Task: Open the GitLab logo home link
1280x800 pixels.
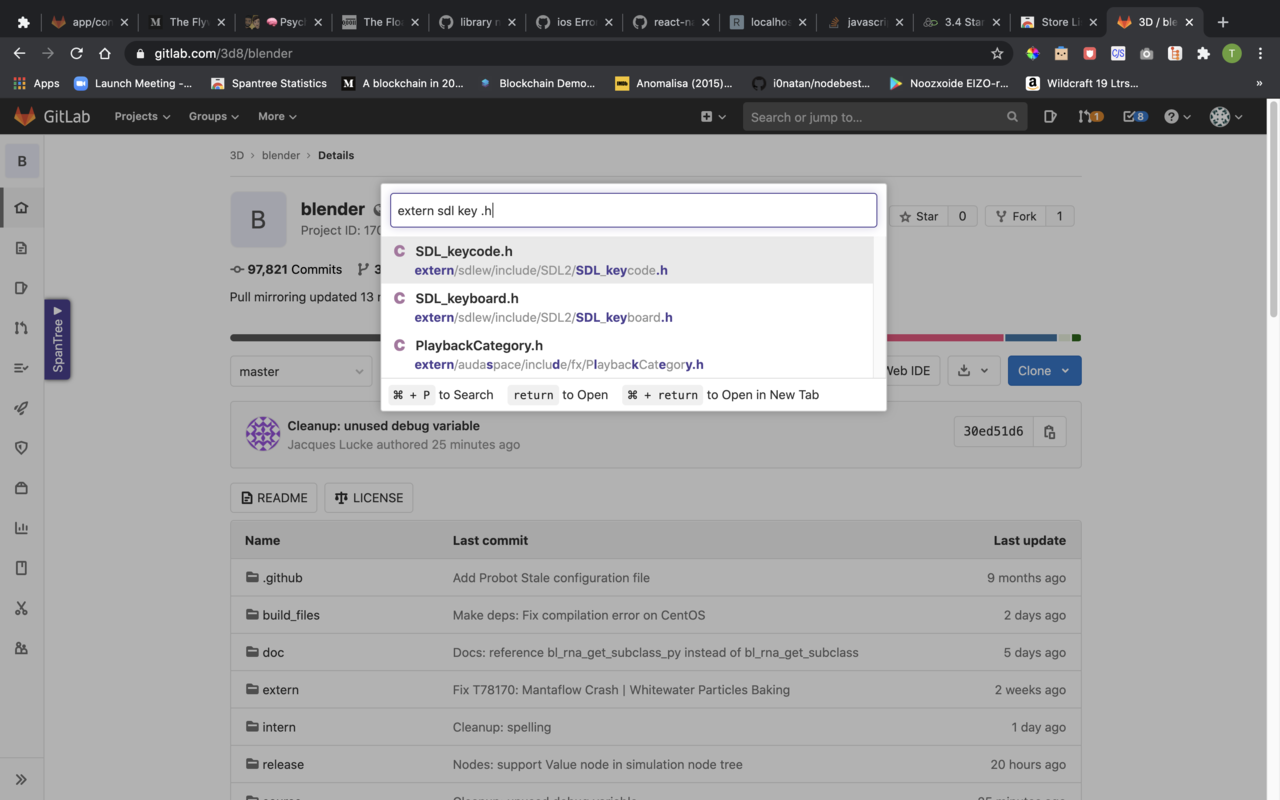Action: (52, 117)
